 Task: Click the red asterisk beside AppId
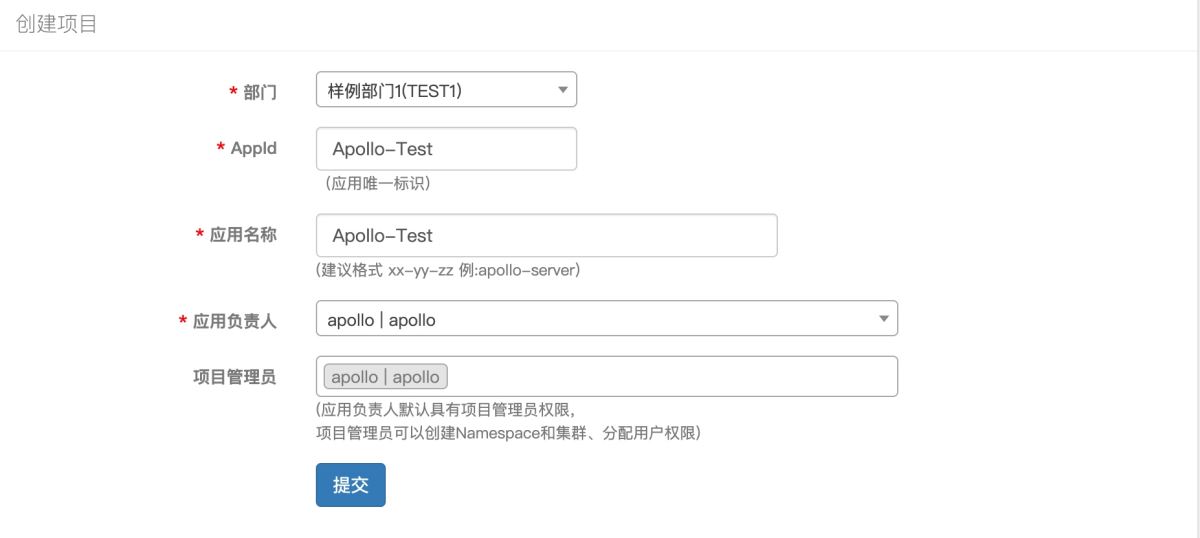pos(220,148)
